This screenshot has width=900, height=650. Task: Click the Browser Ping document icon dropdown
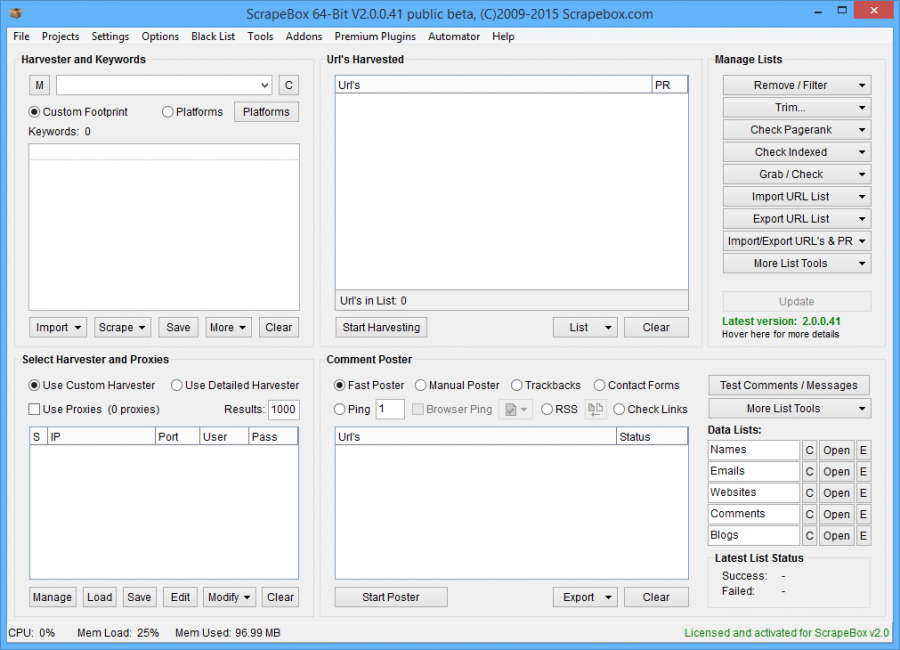(x=517, y=409)
